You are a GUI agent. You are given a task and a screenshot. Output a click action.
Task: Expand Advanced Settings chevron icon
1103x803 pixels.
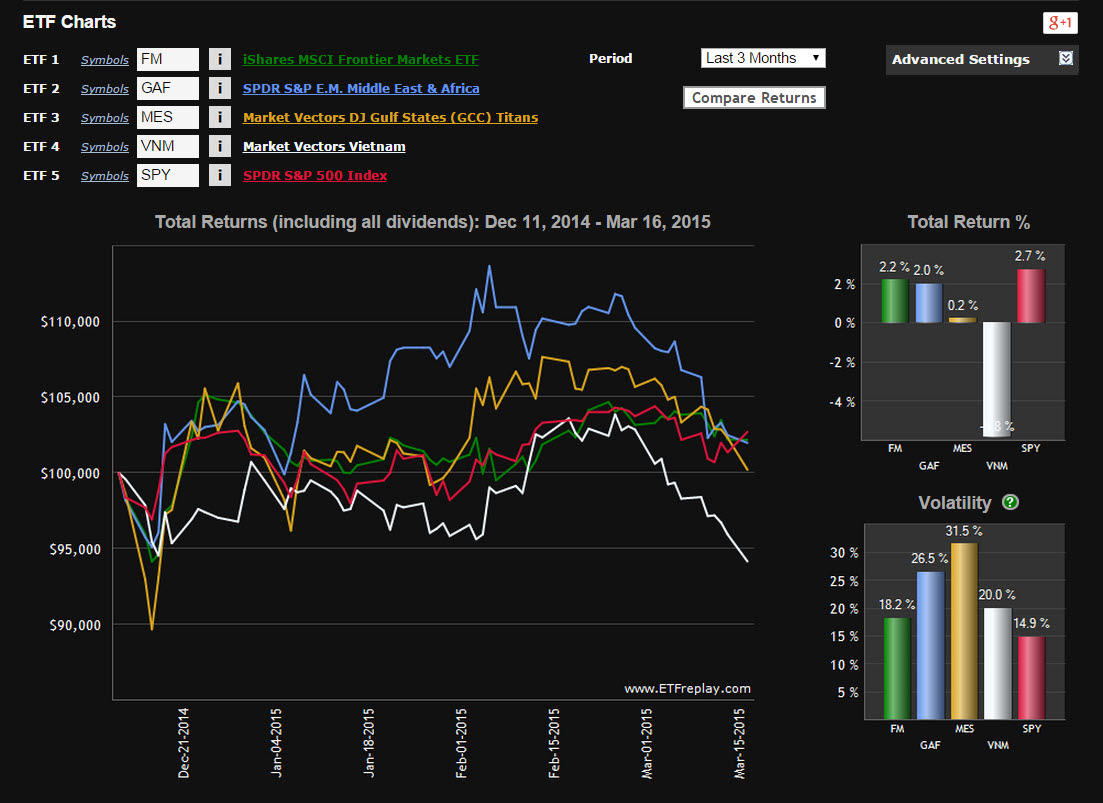tap(1066, 59)
